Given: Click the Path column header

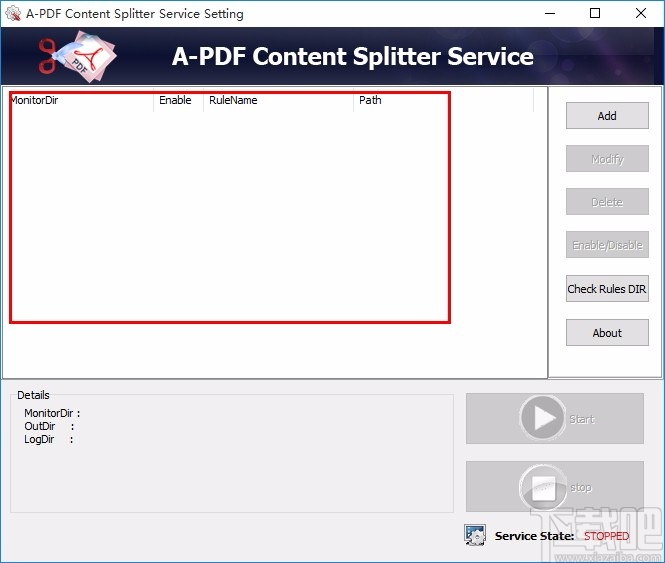Looking at the screenshot, I should click(443, 100).
